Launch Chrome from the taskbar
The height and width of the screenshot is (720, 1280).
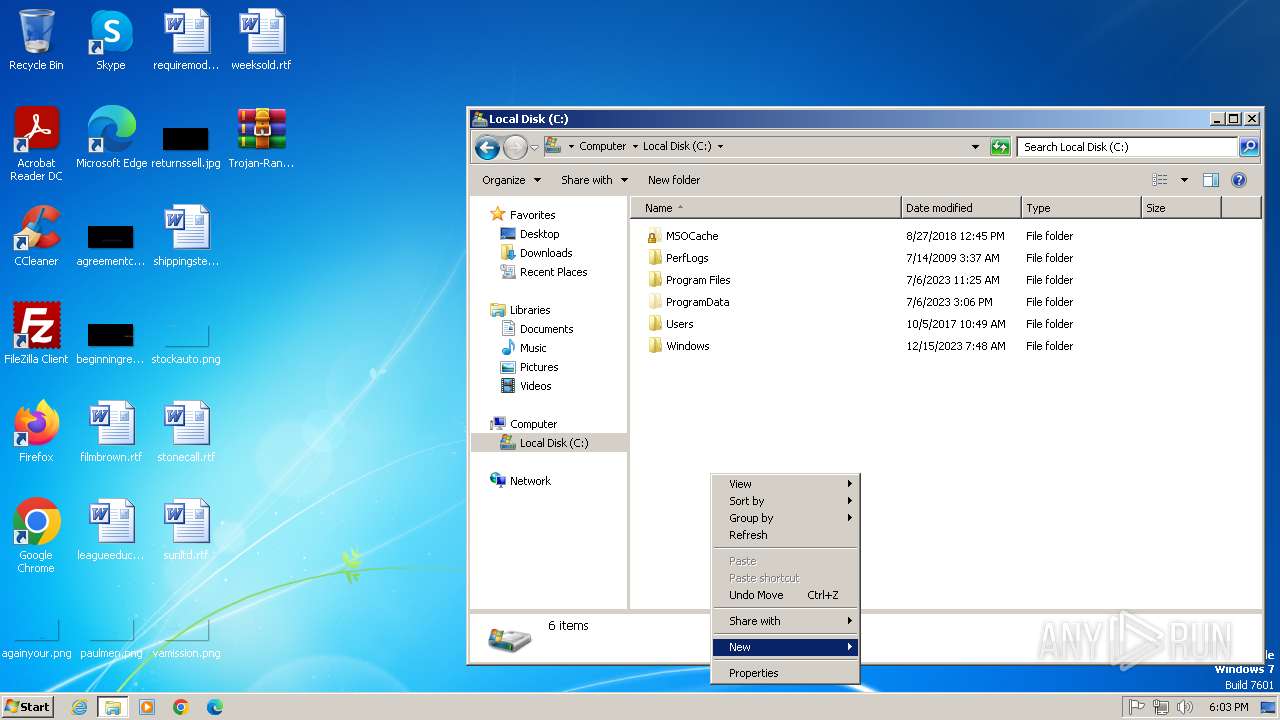click(181, 707)
